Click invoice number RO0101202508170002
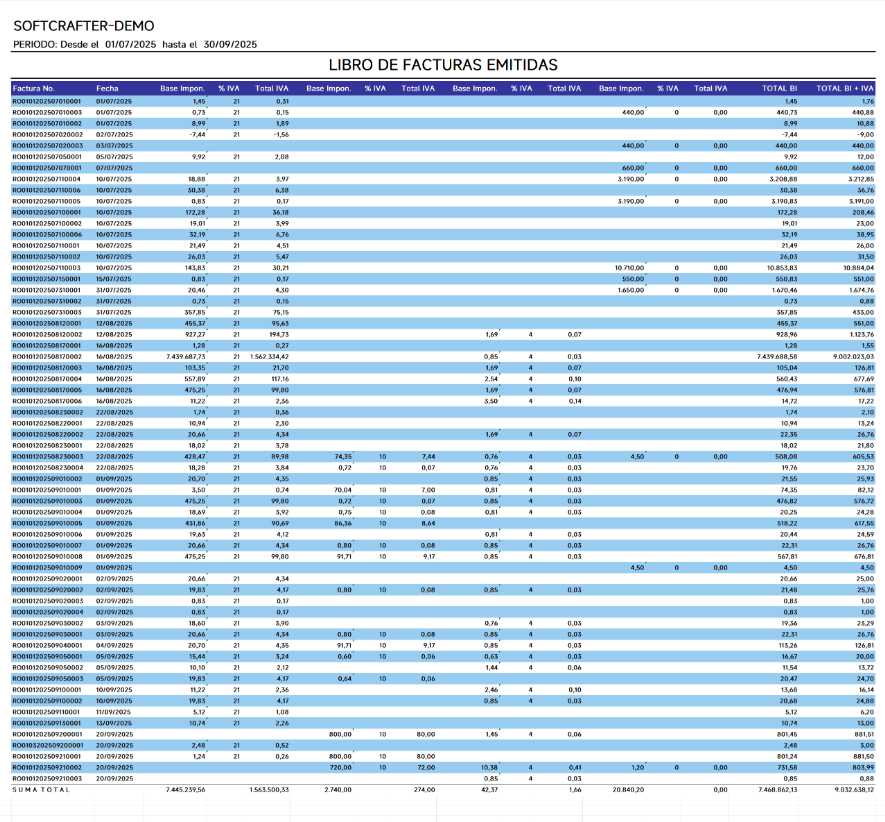 click(x=47, y=357)
